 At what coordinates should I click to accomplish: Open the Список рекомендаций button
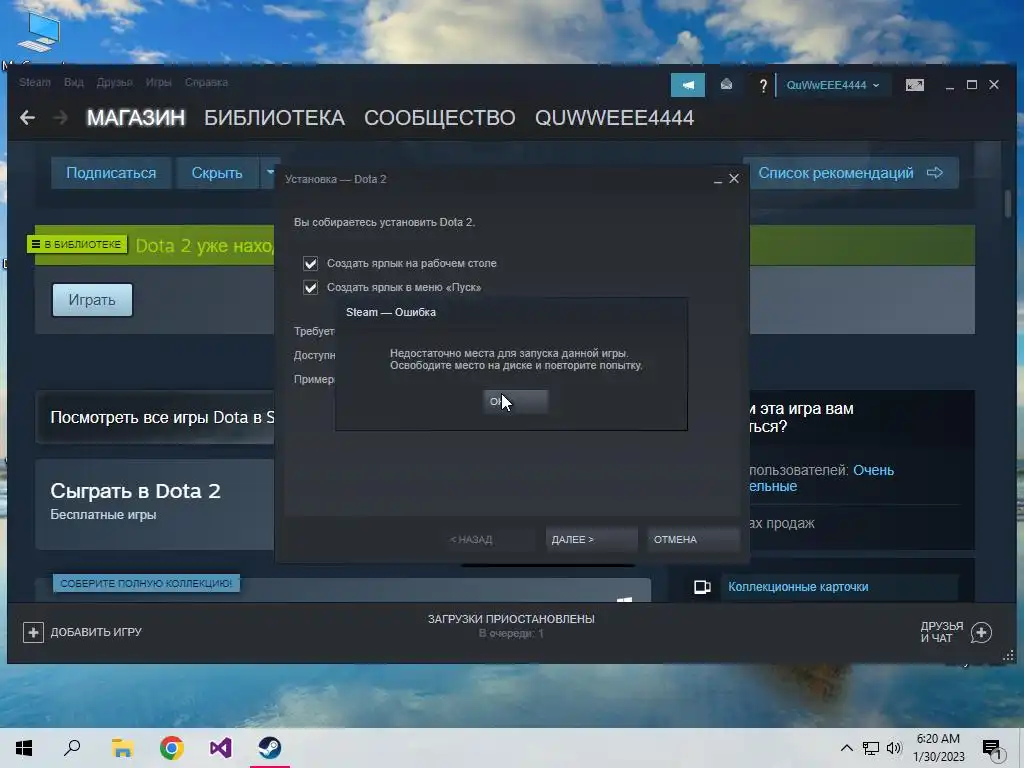851,173
